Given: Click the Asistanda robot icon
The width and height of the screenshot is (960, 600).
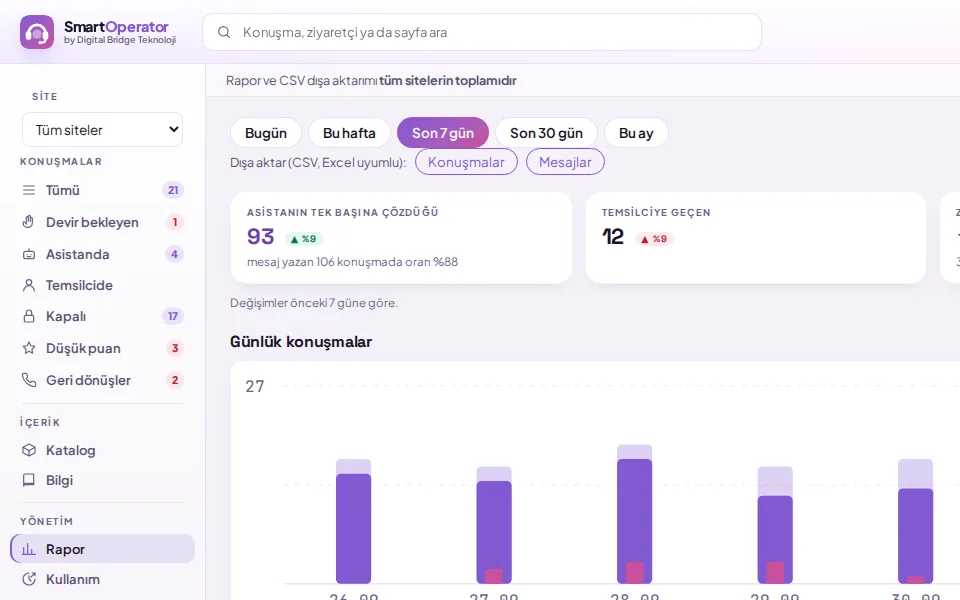Looking at the screenshot, I should pos(29,254).
